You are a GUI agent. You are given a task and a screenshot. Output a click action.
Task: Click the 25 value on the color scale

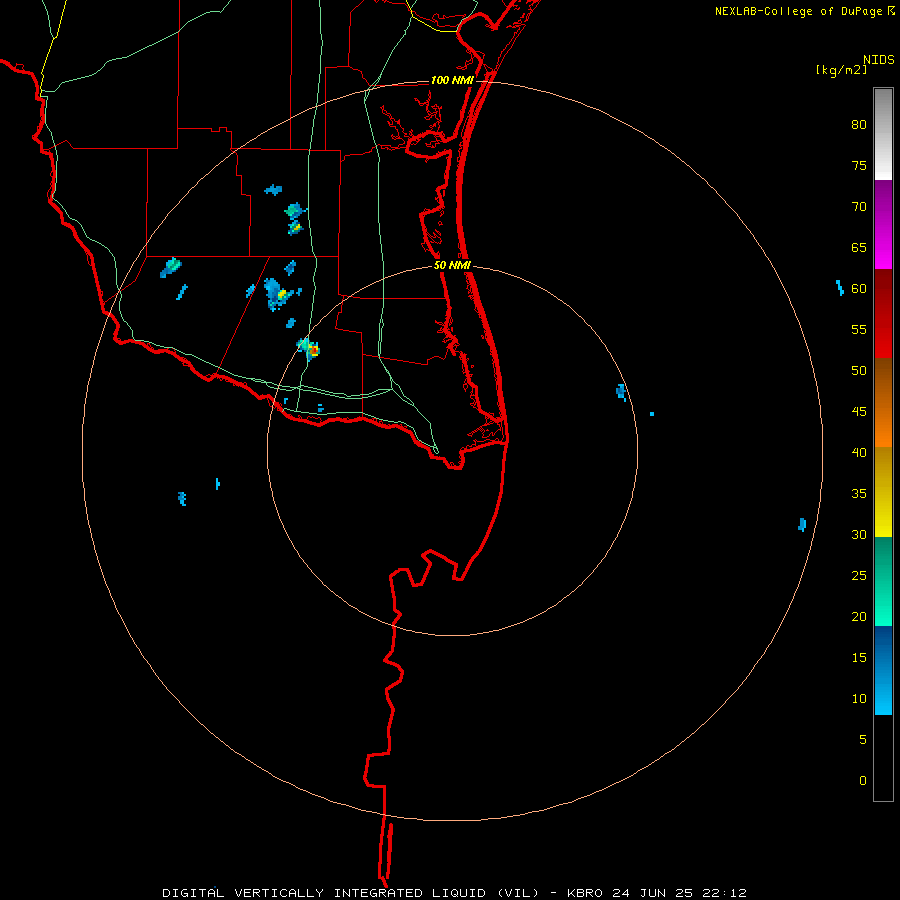pos(859,576)
